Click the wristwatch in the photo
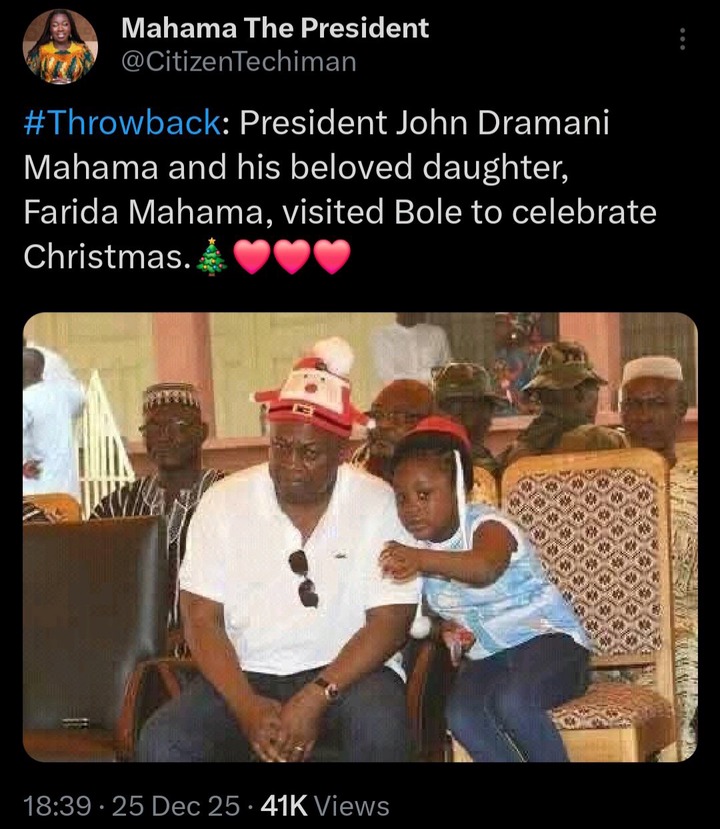 pyautogui.click(x=325, y=689)
